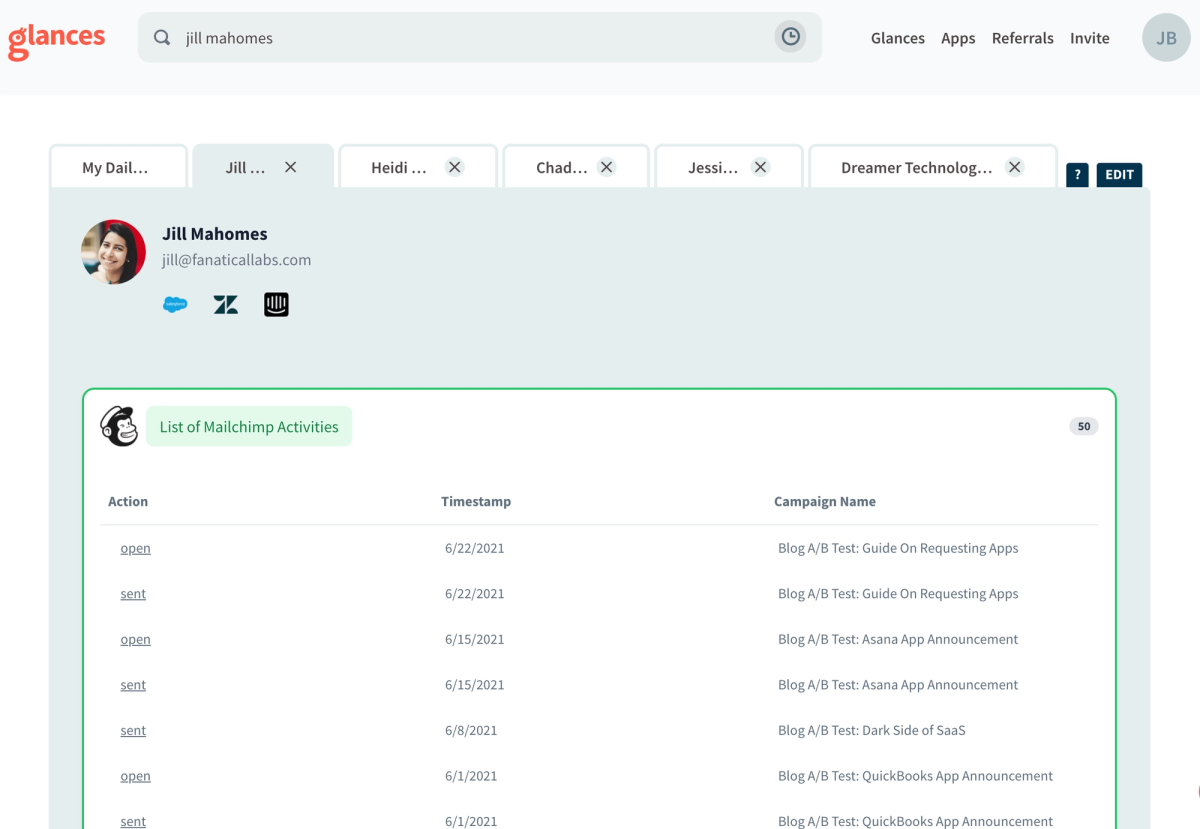Open the 'open' link dated 6/15/2021
This screenshot has width=1200, height=829.
click(135, 639)
